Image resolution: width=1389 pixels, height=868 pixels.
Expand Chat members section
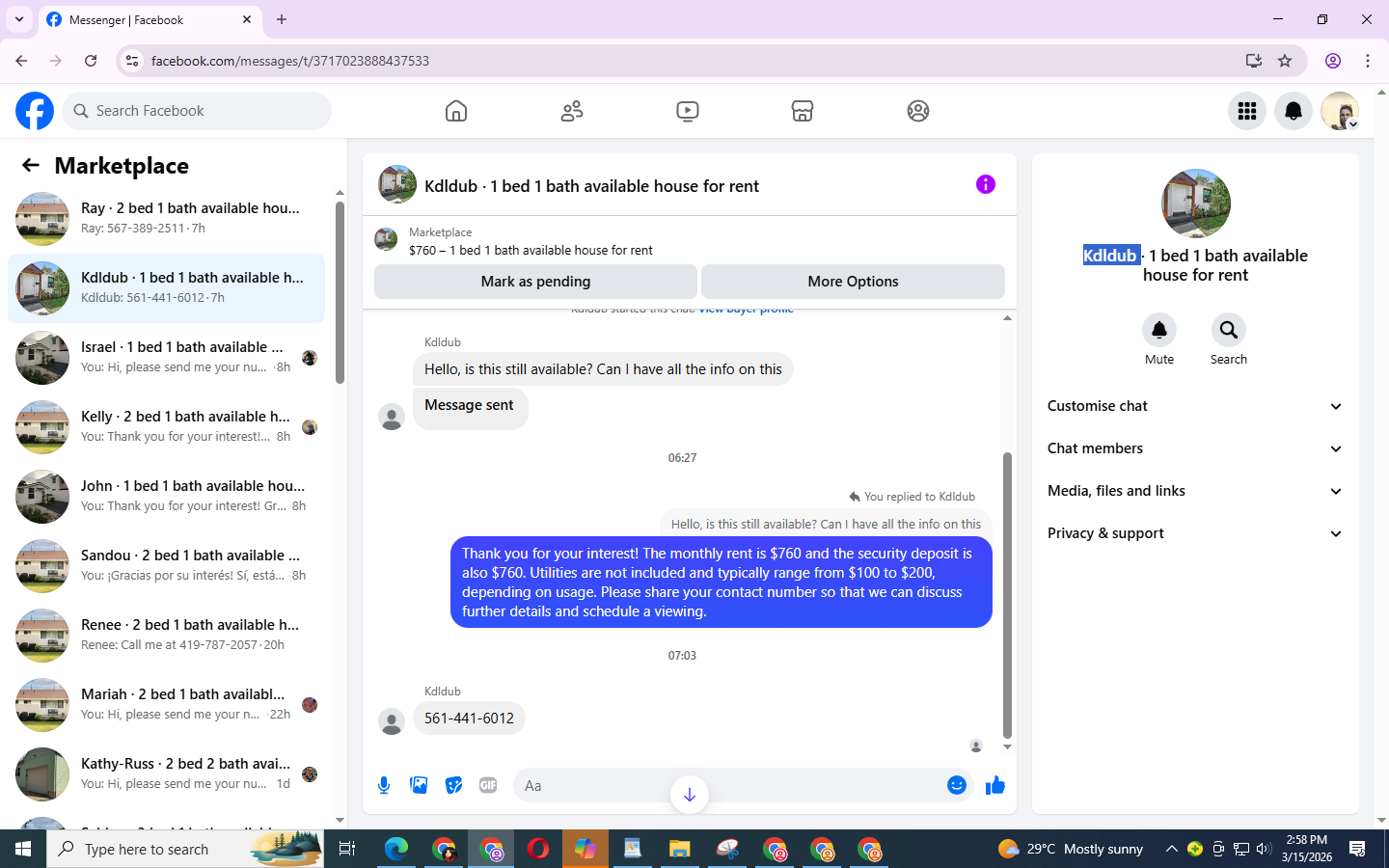coord(1195,448)
